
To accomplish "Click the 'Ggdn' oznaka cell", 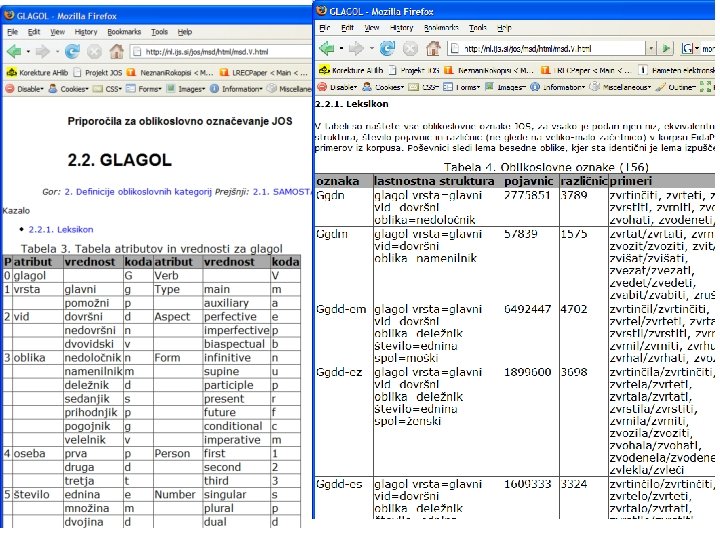I will point(344,207).
